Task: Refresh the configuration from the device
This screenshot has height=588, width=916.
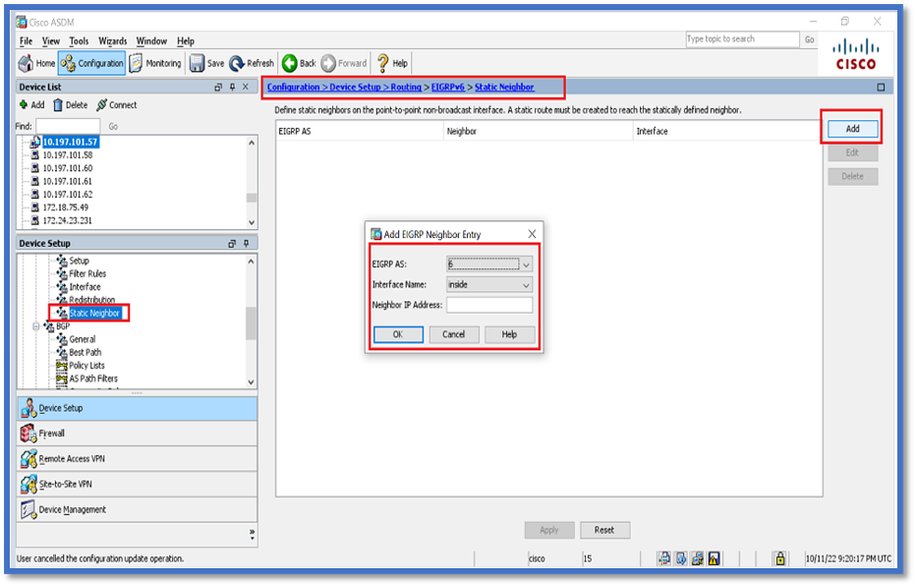Action: click(x=252, y=63)
